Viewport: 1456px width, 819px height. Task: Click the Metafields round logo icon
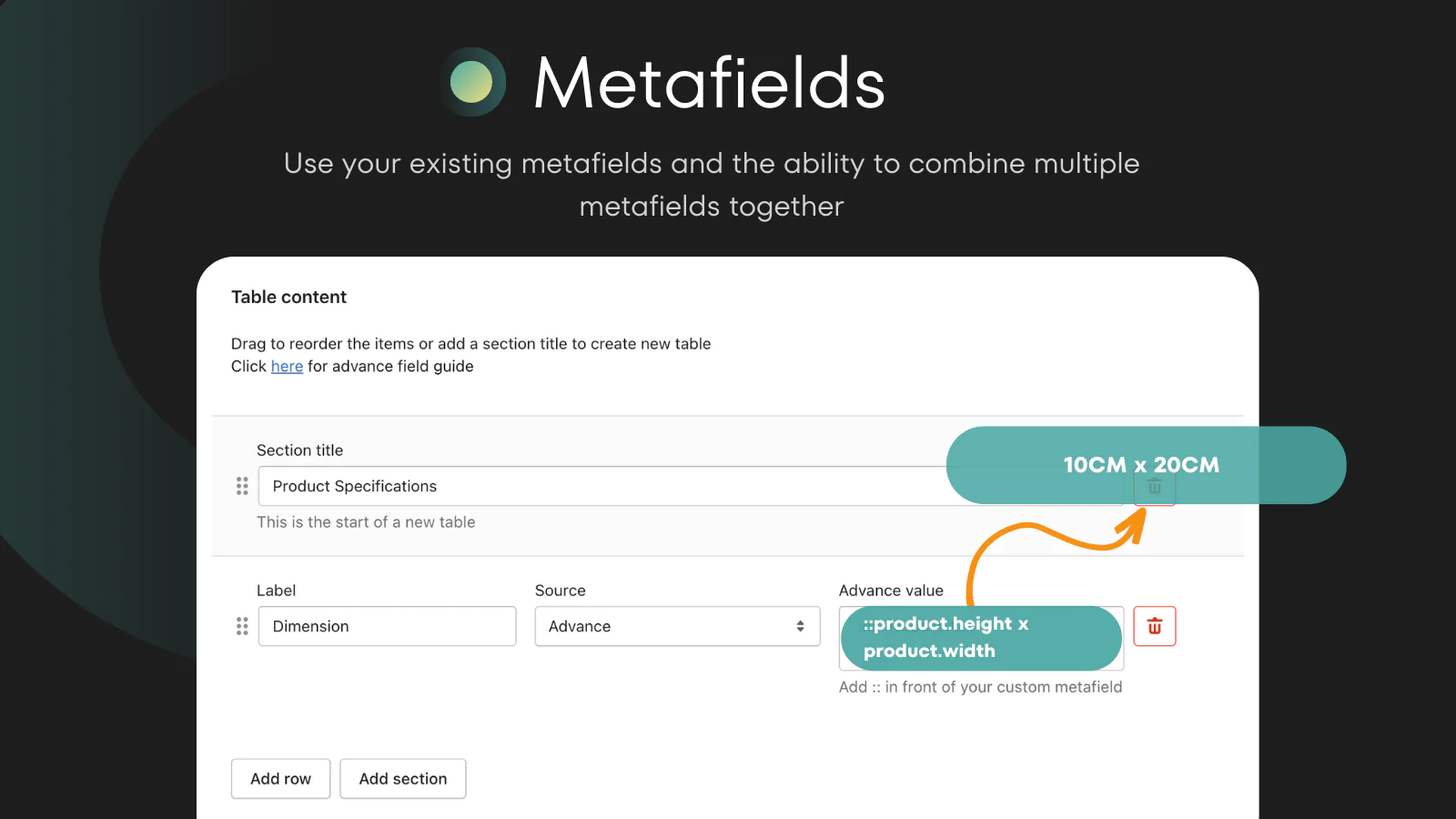472,82
